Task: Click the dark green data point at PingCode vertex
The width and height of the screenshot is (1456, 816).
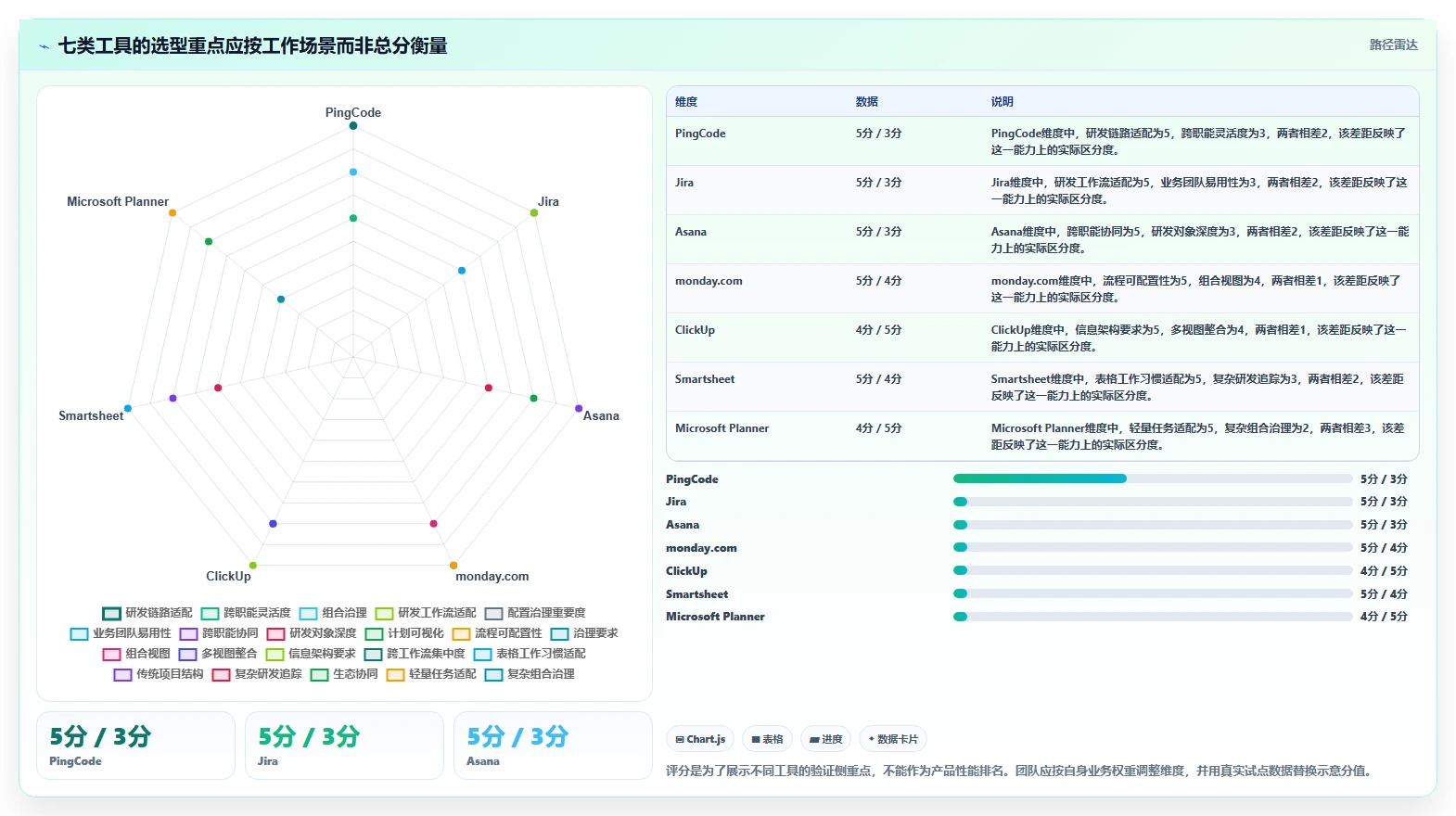Action: [x=353, y=126]
